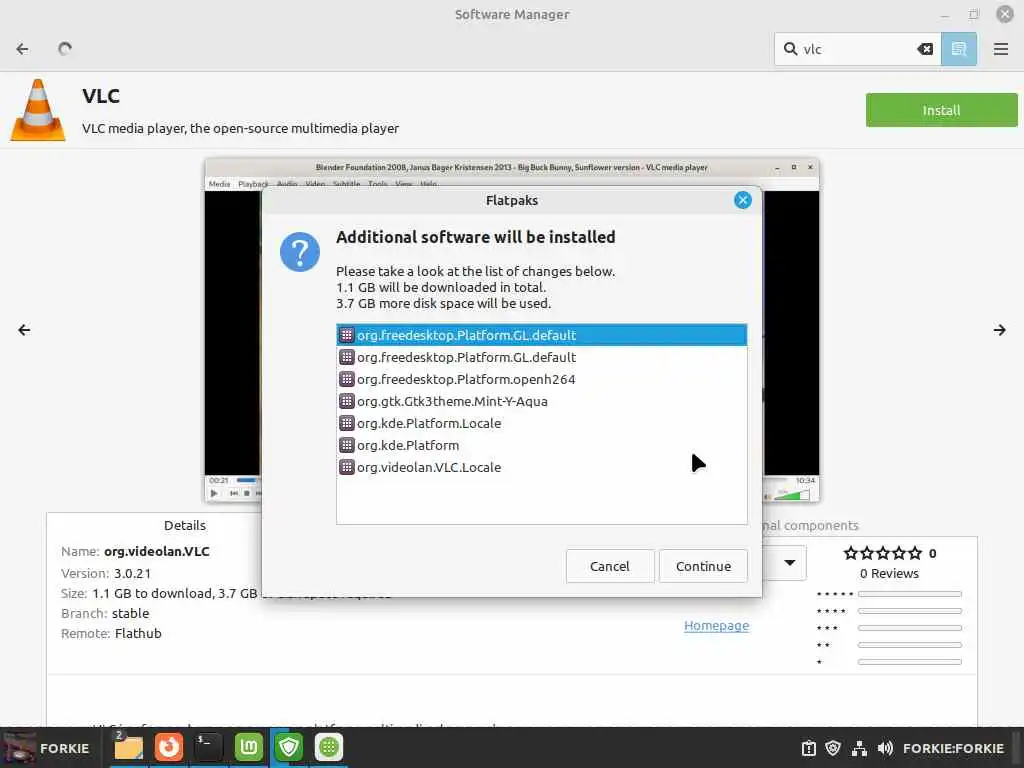Screen dimensions: 1024x768
Task: Click the Software Manager taskbar icon
Action: click(x=328, y=747)
